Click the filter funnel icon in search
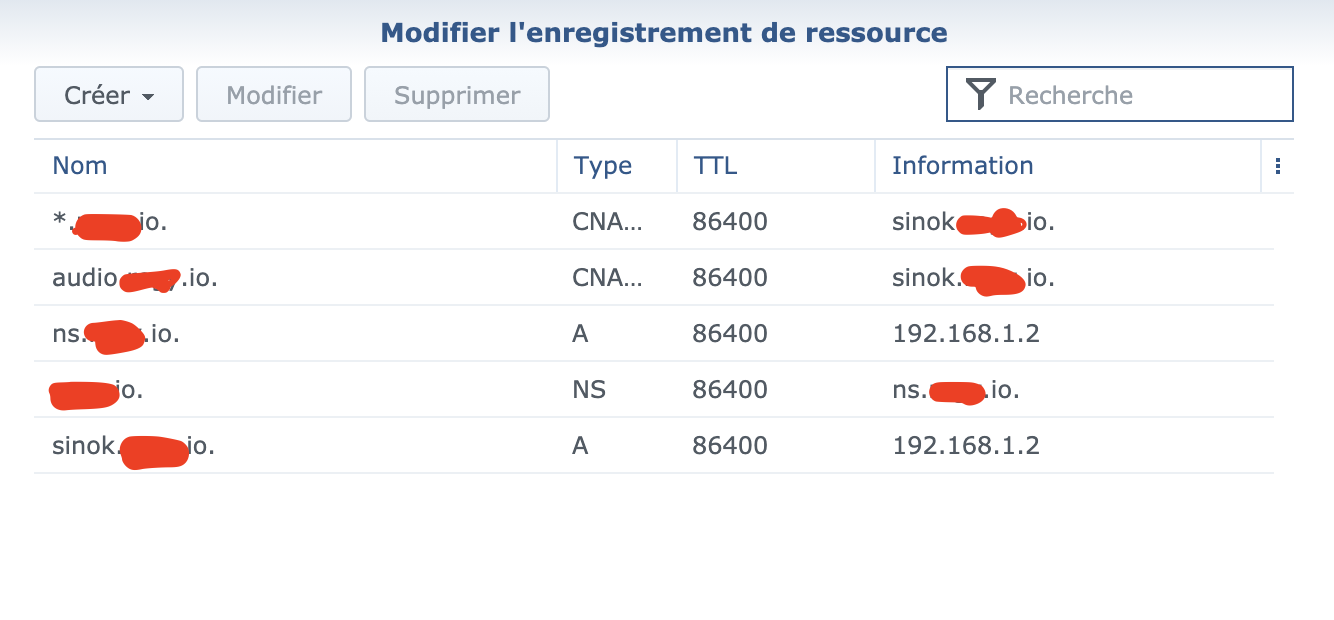The image size is (1334, 620). point(981,95)
